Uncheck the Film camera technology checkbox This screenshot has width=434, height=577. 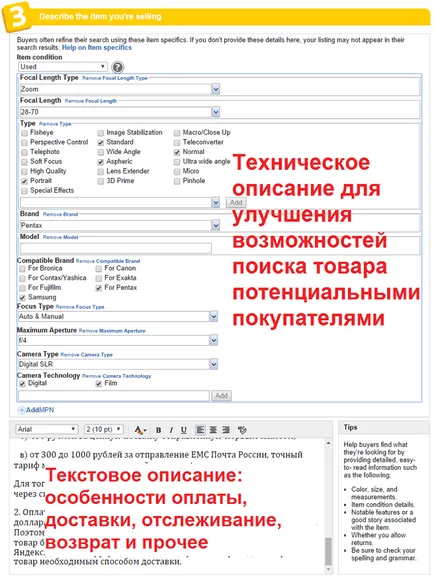pos(98,384)
